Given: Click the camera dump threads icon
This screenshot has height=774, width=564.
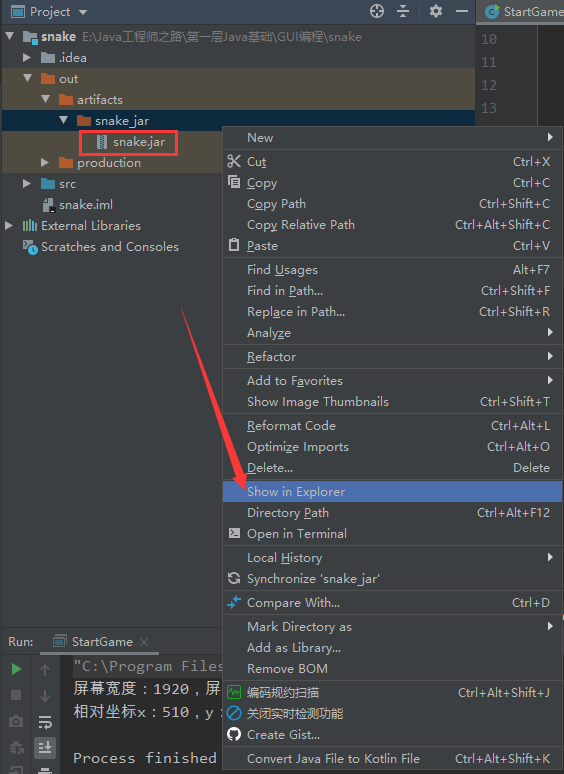Looking at the screenshot, I should [16, 721].
